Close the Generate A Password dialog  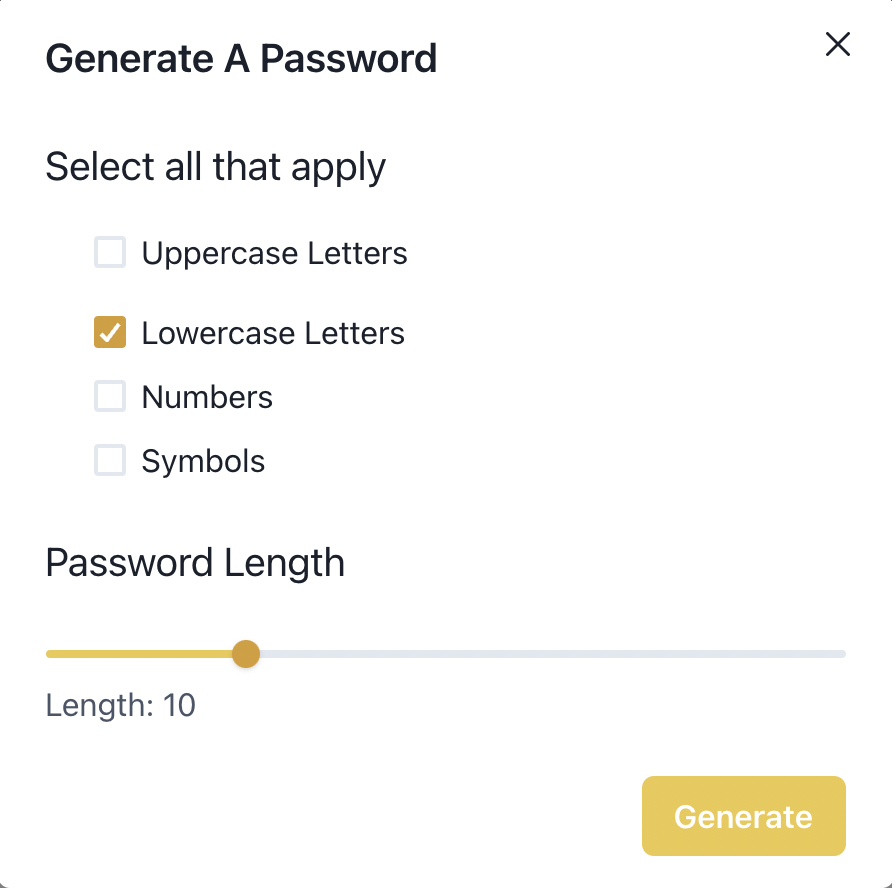(837, 44)
